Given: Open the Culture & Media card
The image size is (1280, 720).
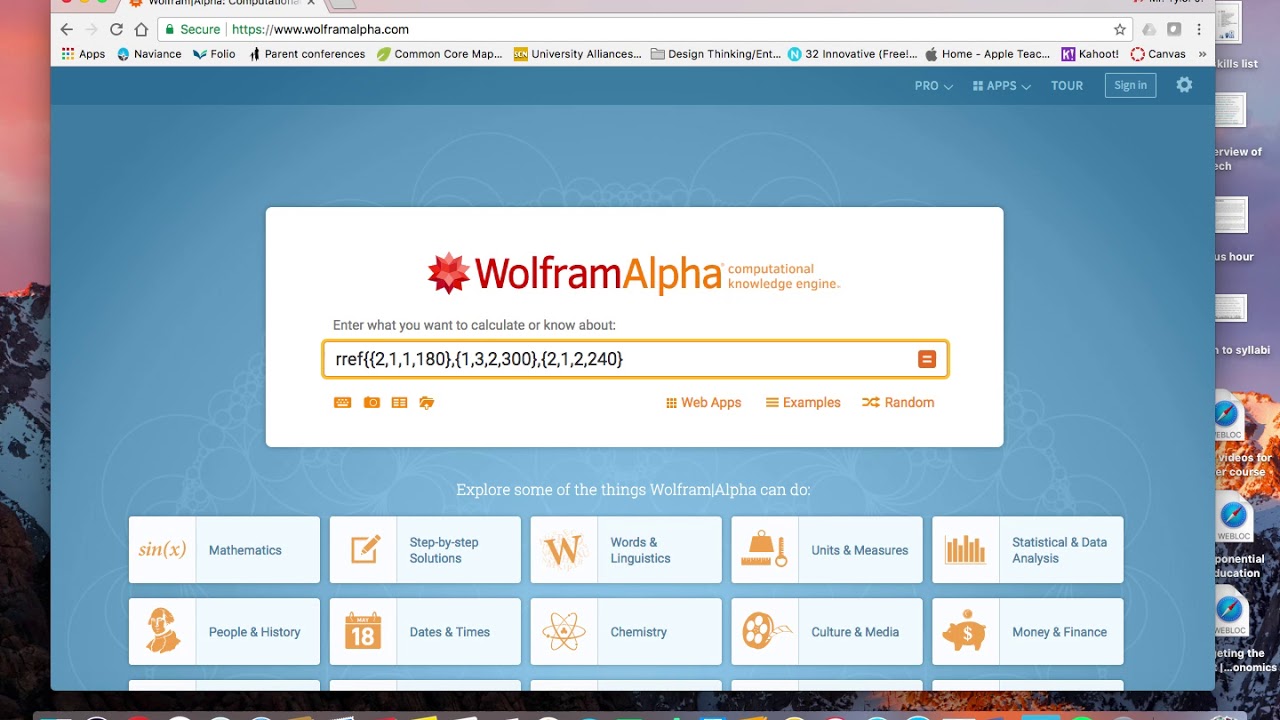Looking at the screenshot, I should click(827, 632).
